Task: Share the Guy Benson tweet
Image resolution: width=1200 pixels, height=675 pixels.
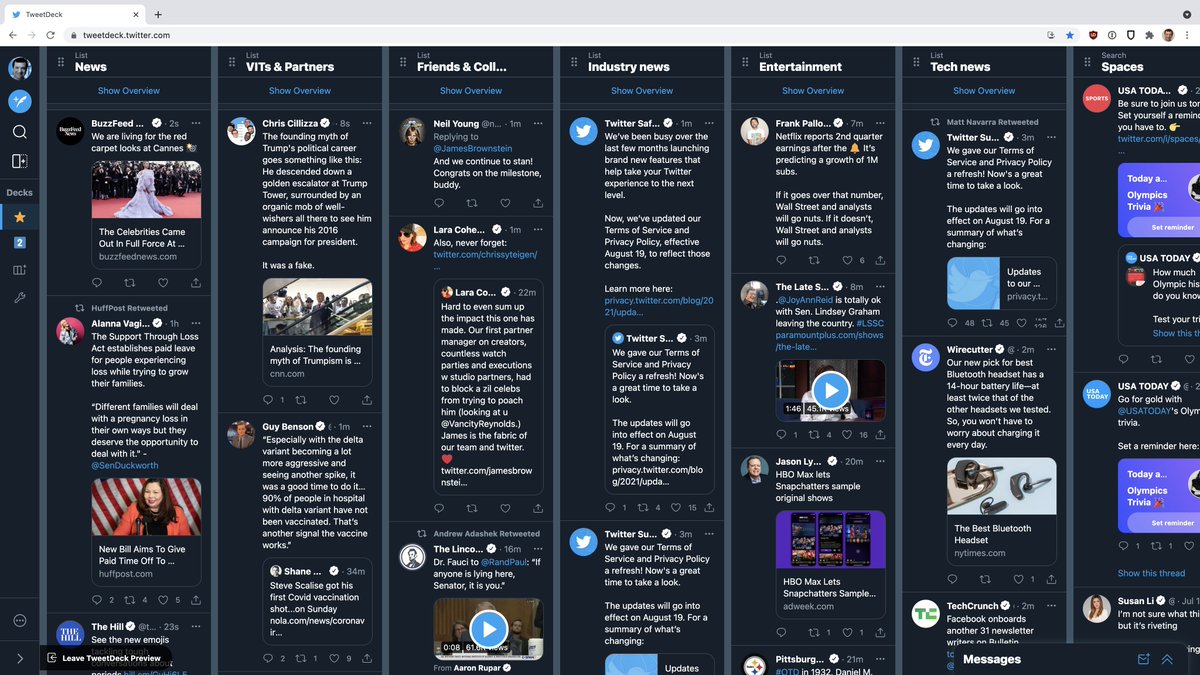Action: pos(367,659)
